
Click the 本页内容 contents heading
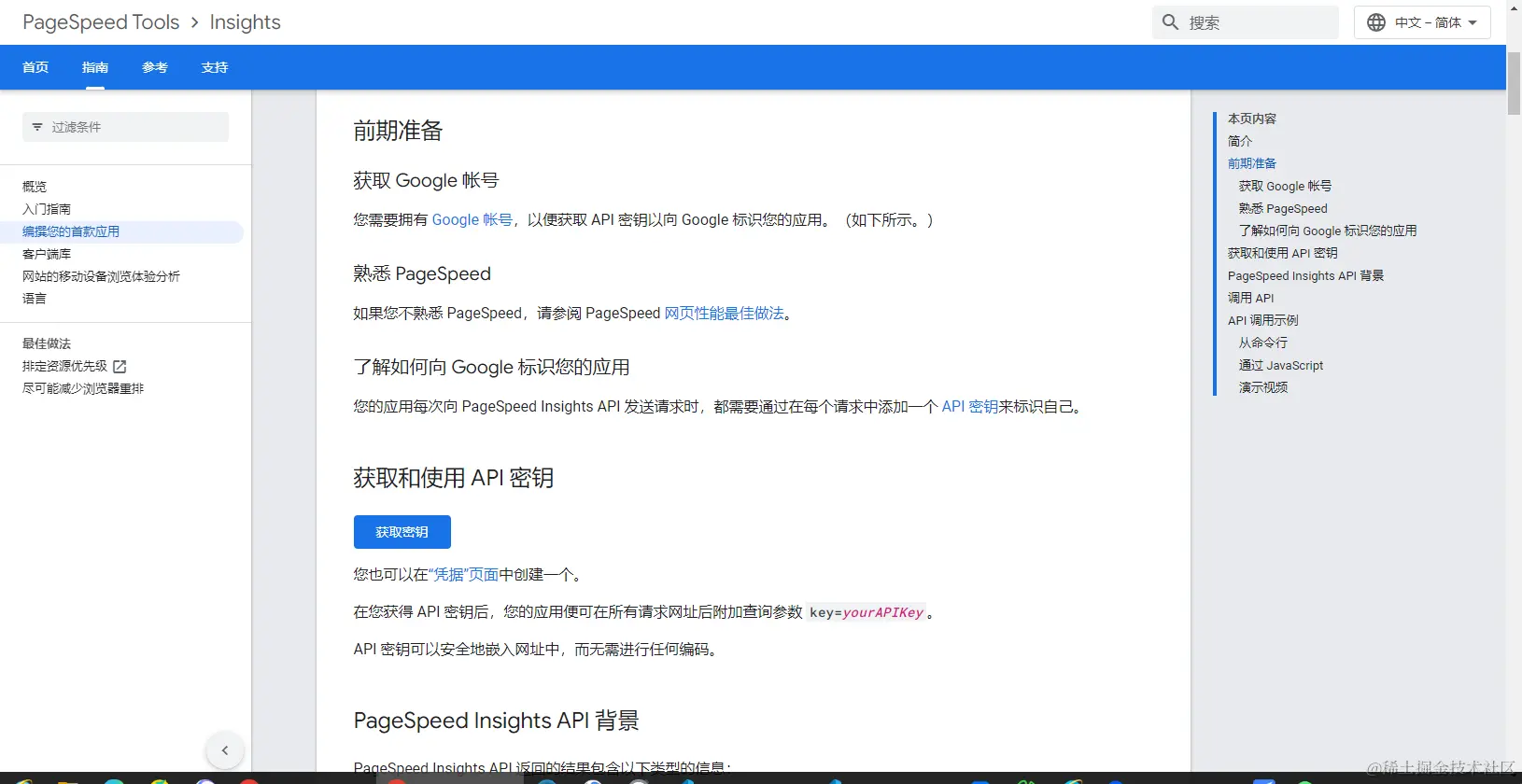point(1252,119)
